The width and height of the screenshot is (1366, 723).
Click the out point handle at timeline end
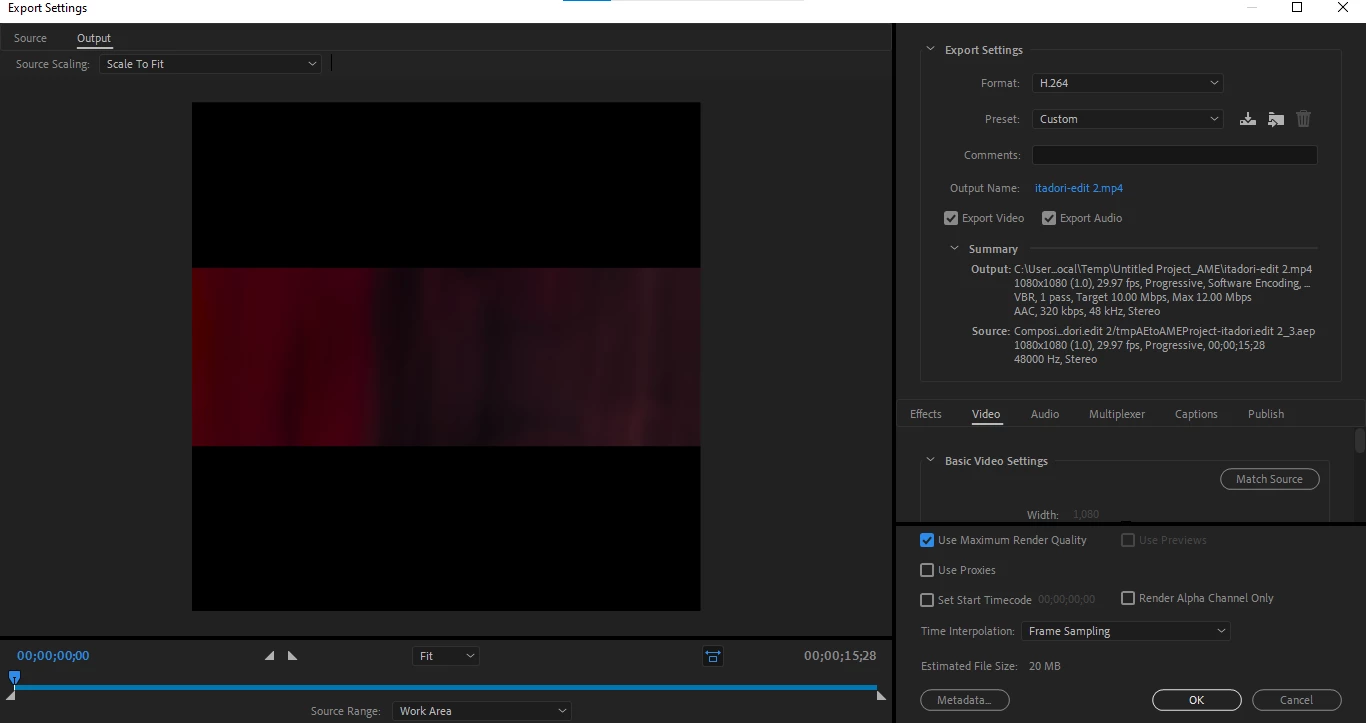881,695
